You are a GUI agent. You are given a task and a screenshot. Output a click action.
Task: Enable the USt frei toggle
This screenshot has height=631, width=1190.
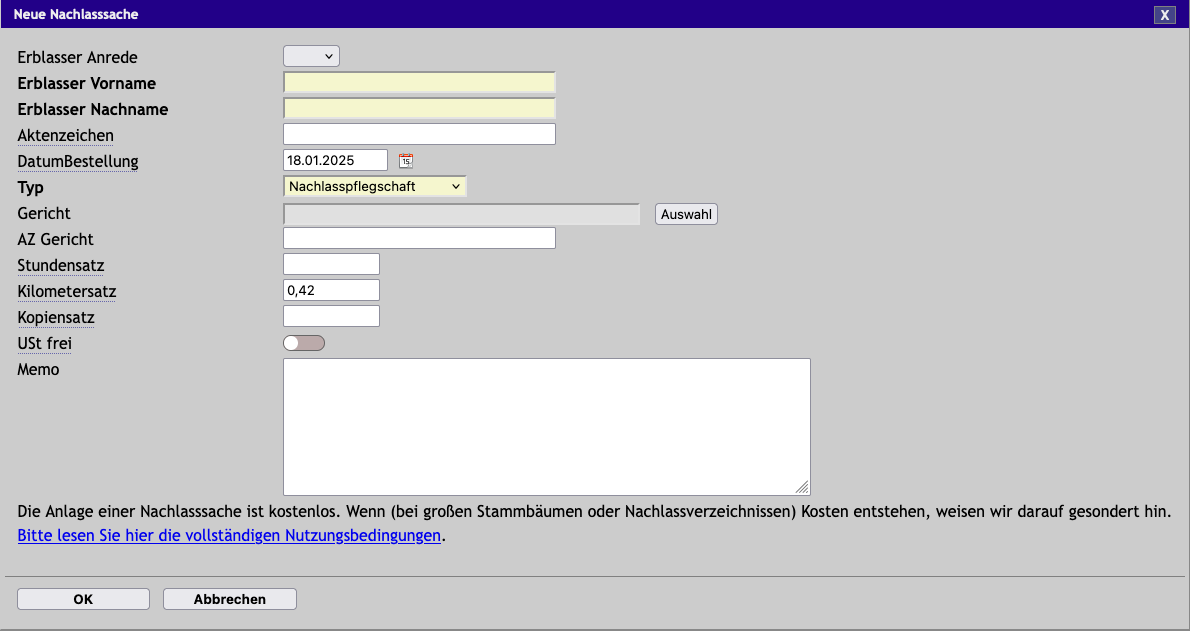point(303,342)
